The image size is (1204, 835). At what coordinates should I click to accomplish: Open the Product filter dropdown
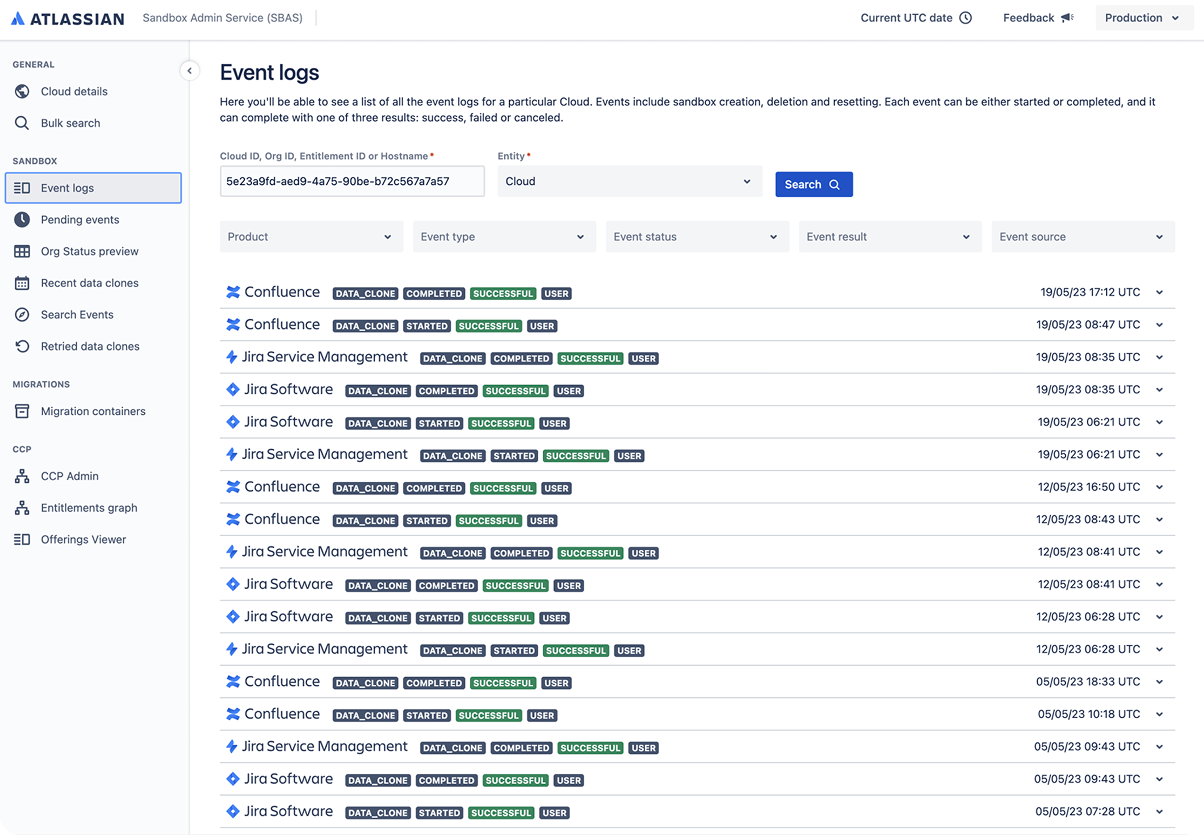310,237
